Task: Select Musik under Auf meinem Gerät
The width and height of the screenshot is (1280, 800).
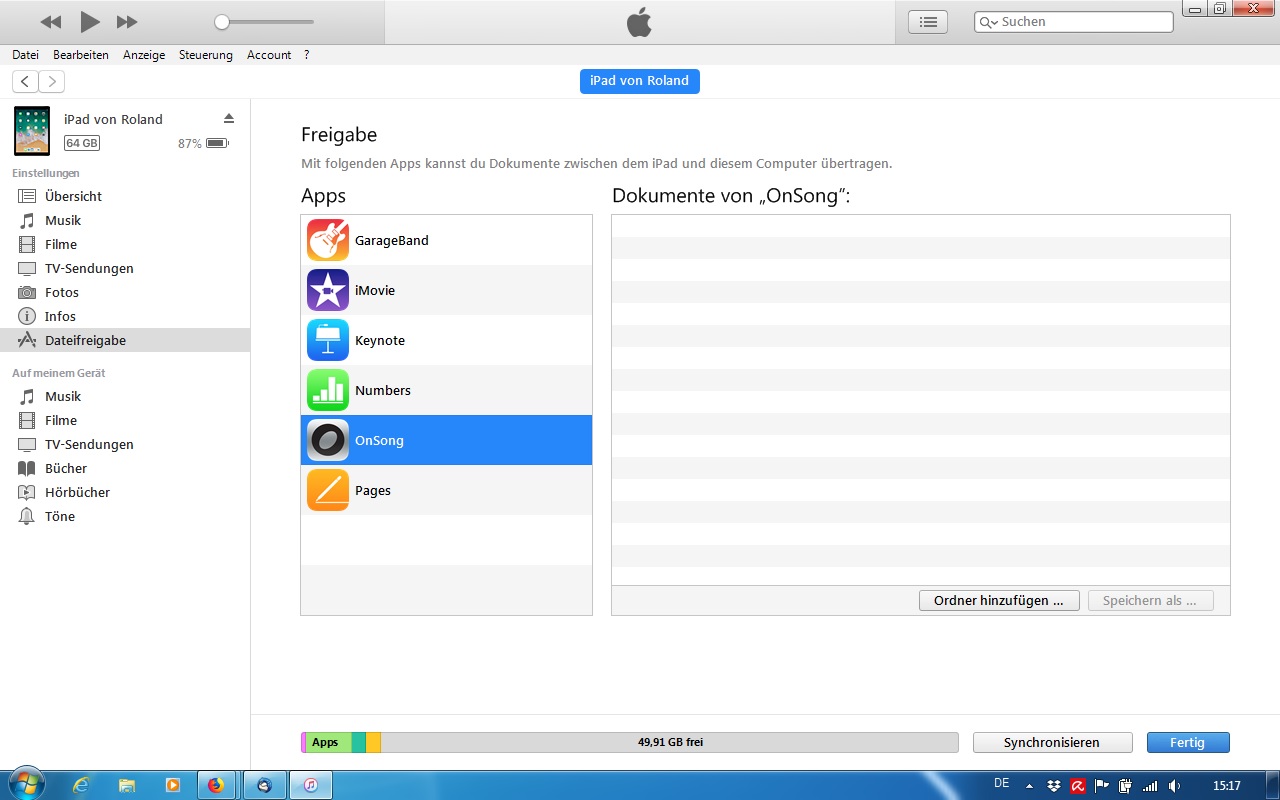Action: (x=125, y=396)
